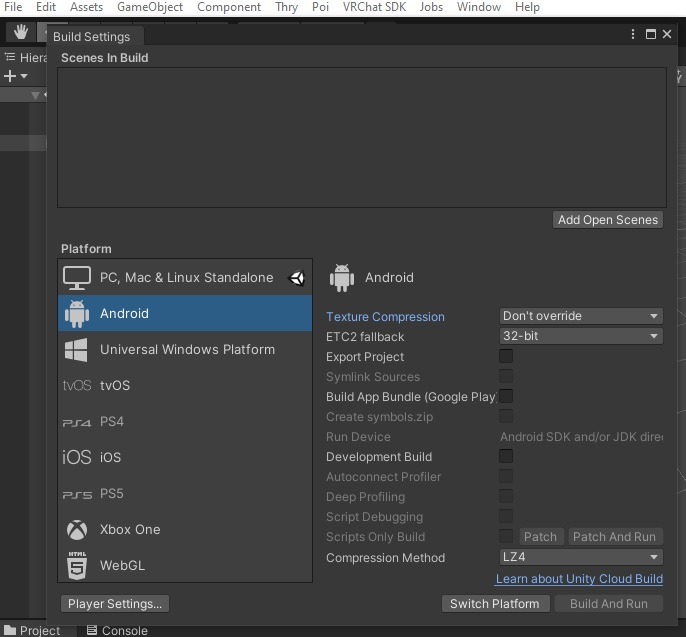Click the Xbox One logo icon
The width and height of the screenshot is (686, 637).
pyautogui.click(x=77, y=530)
